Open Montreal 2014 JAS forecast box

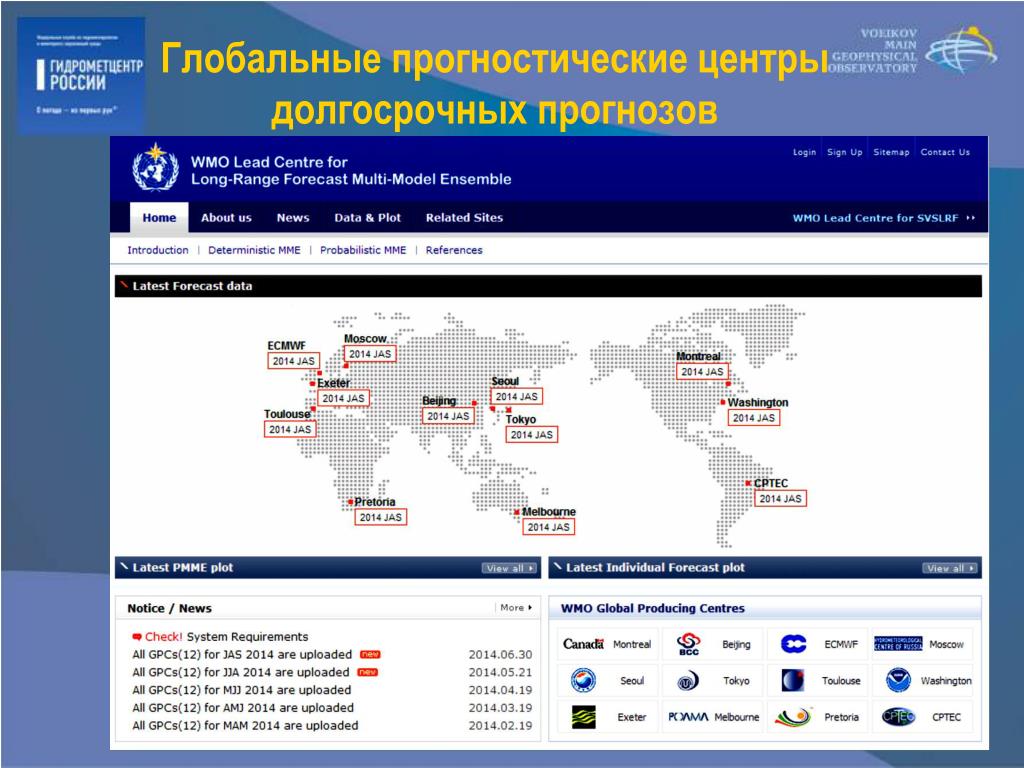click(703, 372)
